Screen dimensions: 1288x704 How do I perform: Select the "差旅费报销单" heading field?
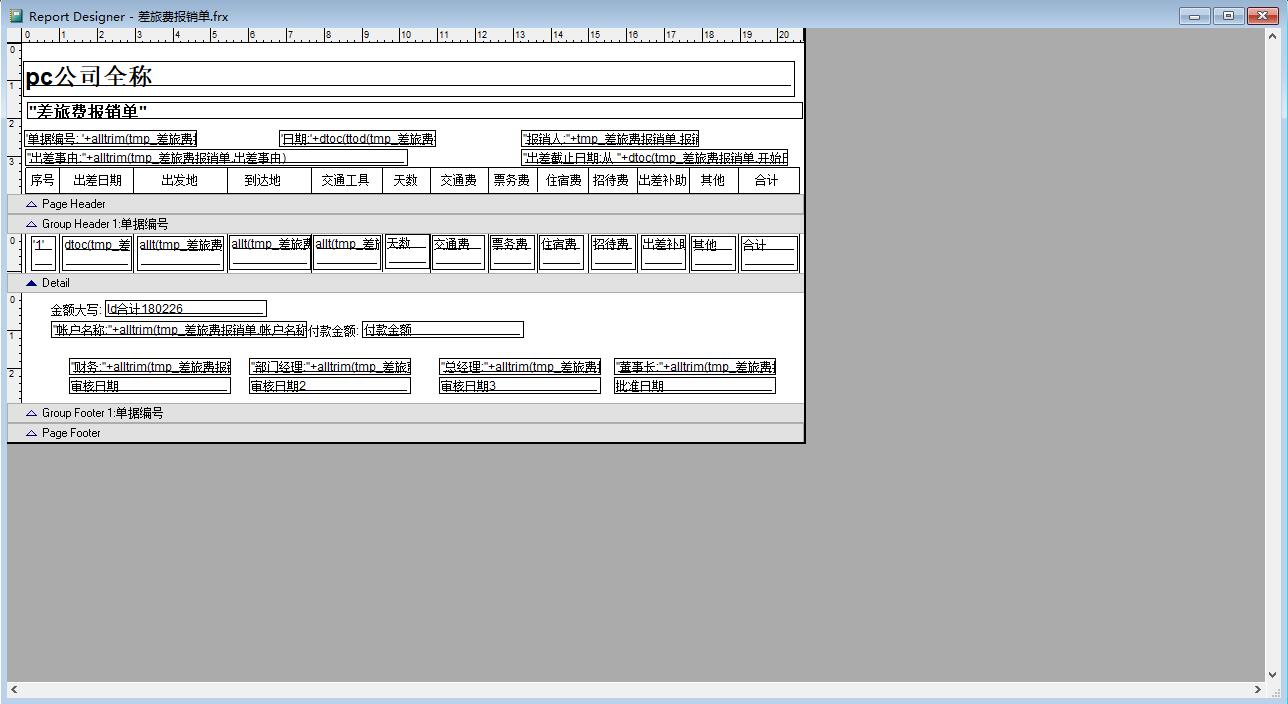(x=414, y=111)
